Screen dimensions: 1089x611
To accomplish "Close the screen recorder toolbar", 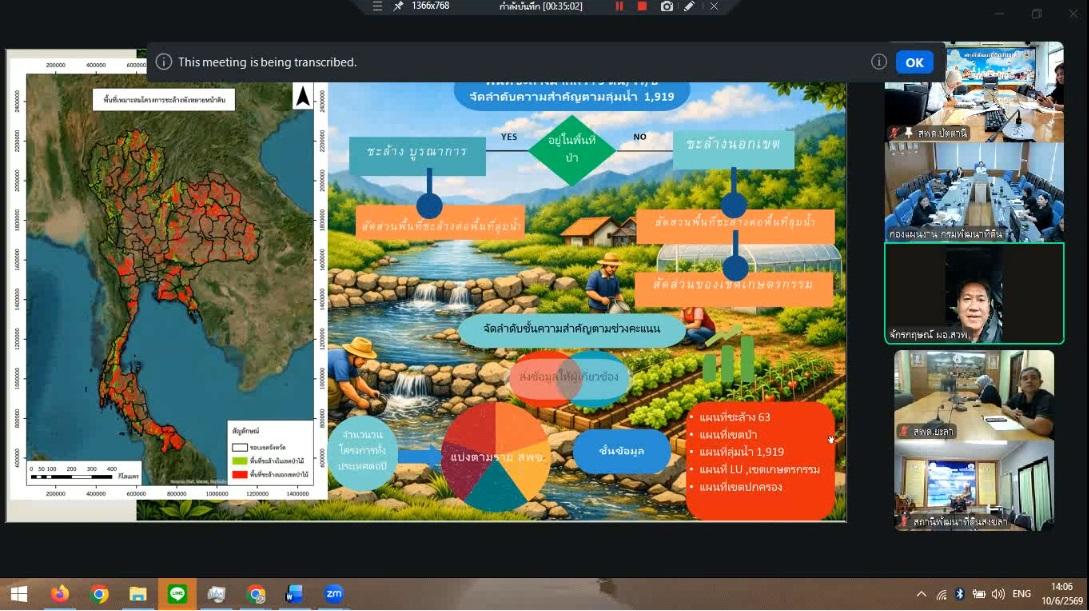I will click(713, 6).
